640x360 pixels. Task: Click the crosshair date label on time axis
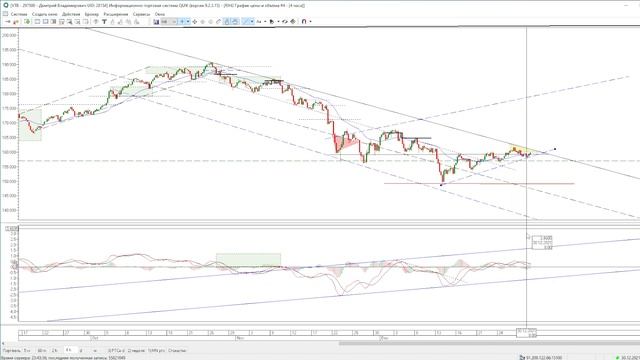point(527,333)
